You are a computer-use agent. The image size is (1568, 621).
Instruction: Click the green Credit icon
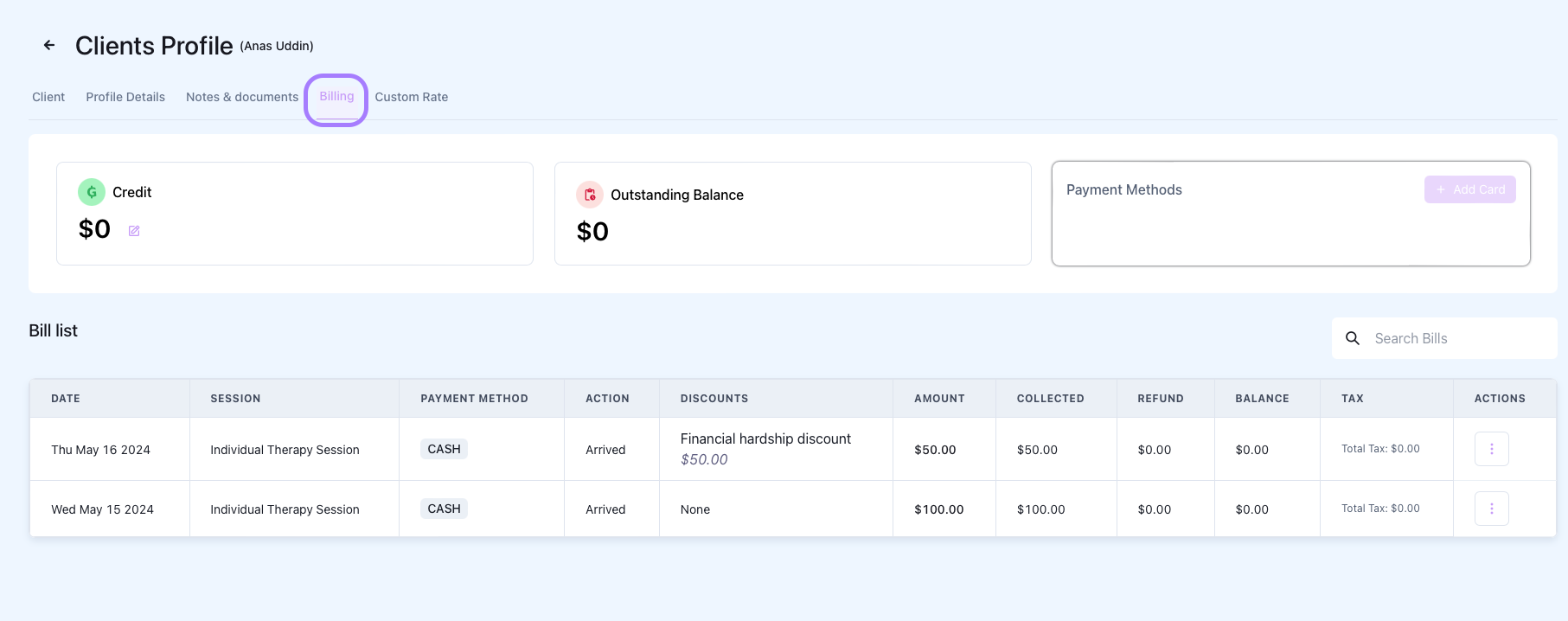click(92, 192)
